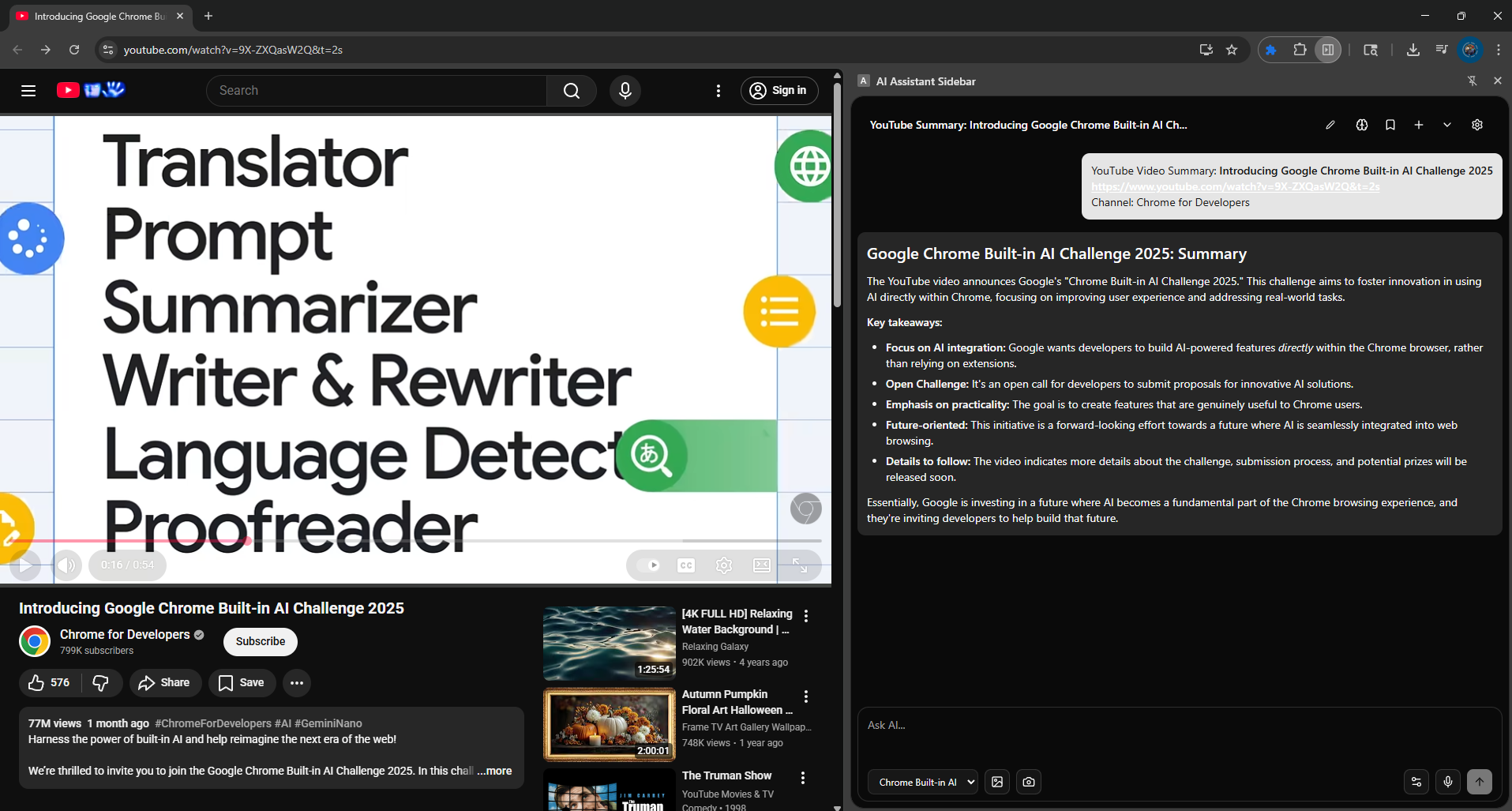Go forward in browser history

pos(46,50)
